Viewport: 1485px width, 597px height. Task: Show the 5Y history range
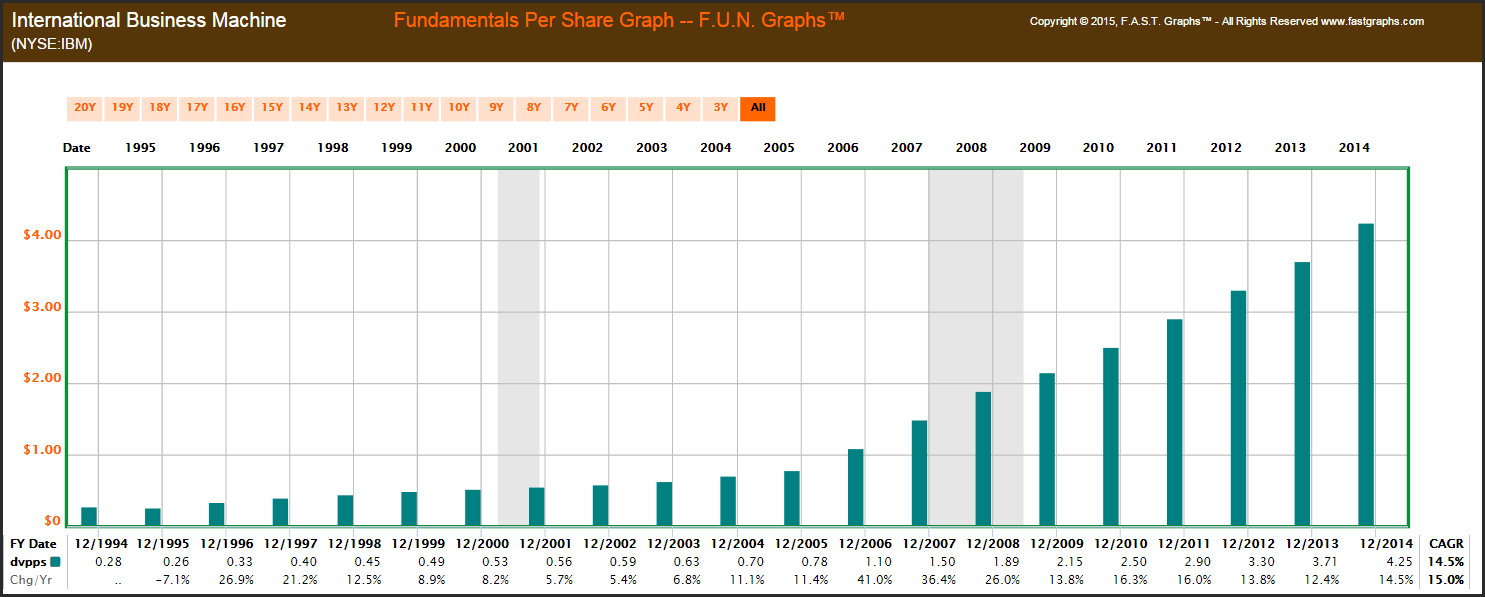(x=646, y=108)
